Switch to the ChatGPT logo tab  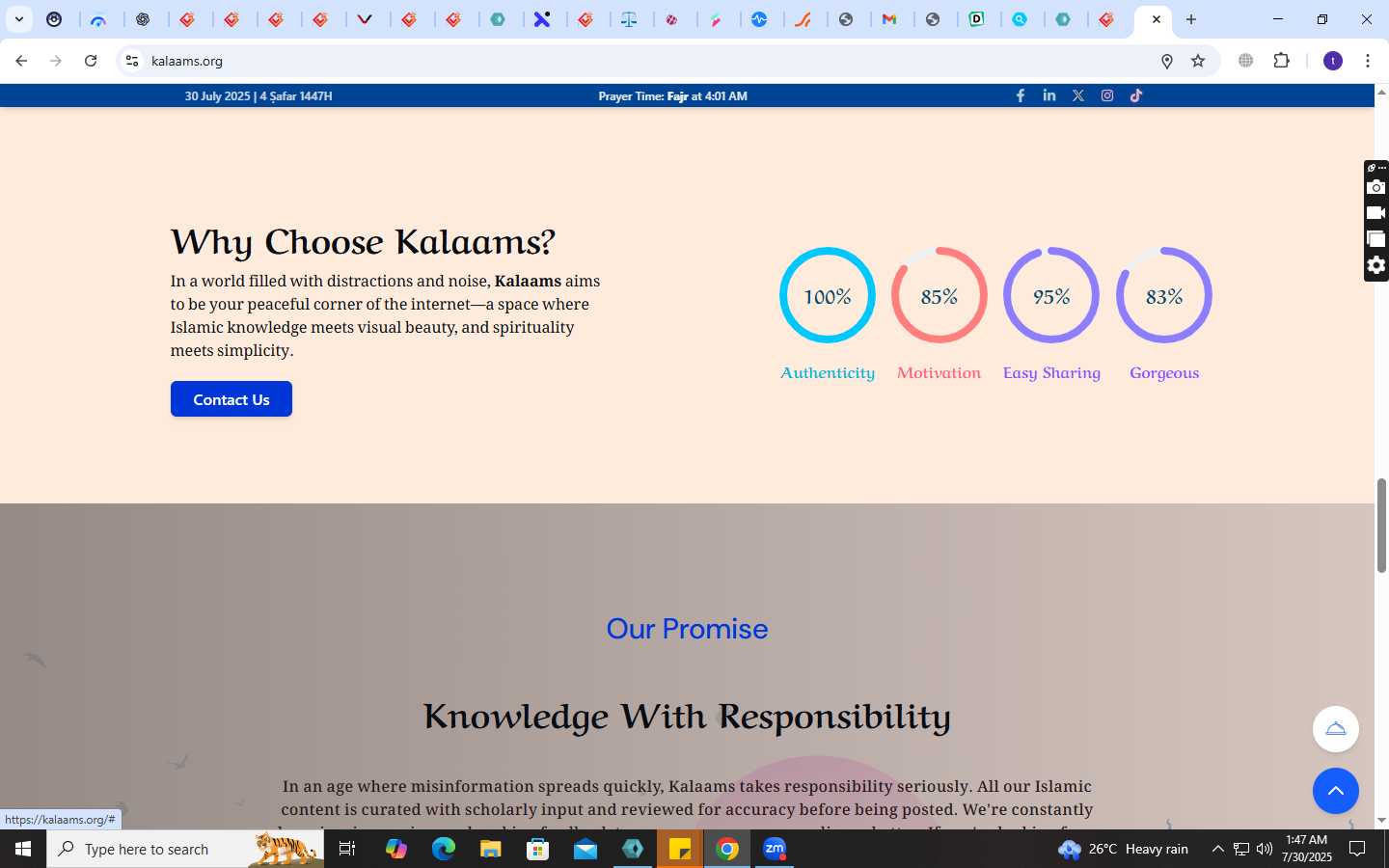143,19
